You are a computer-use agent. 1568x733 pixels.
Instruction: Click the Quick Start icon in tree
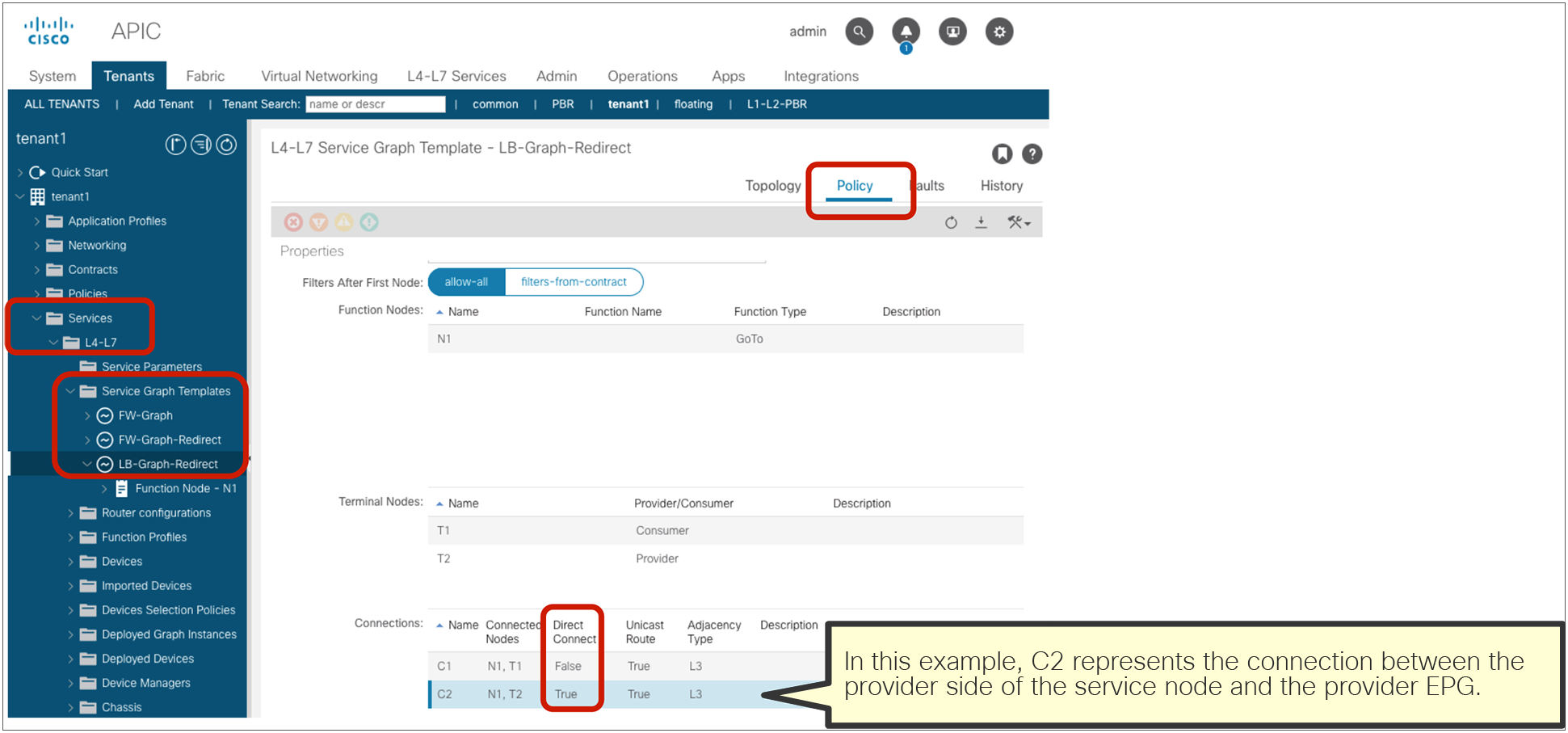coord(37,172)
